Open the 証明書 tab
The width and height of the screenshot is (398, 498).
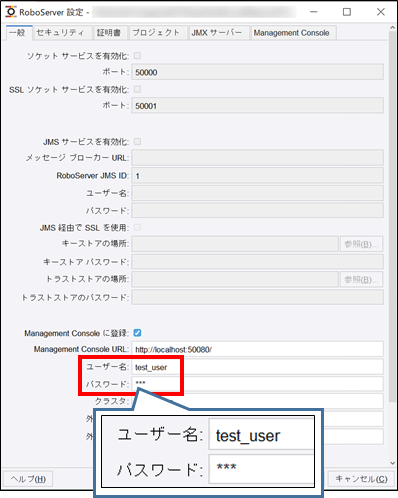coord(110,33)
